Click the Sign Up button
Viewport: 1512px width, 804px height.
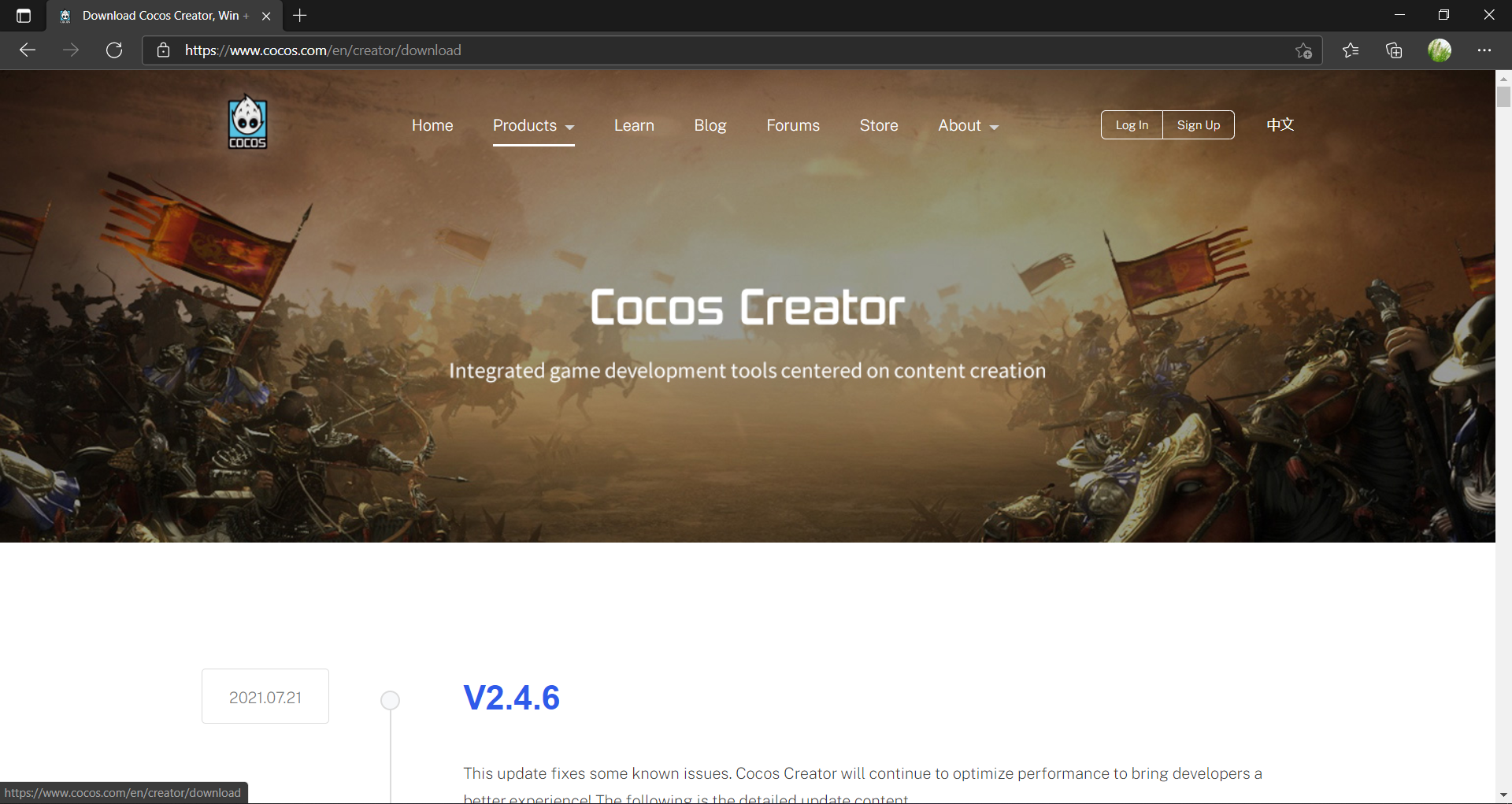1198,124
